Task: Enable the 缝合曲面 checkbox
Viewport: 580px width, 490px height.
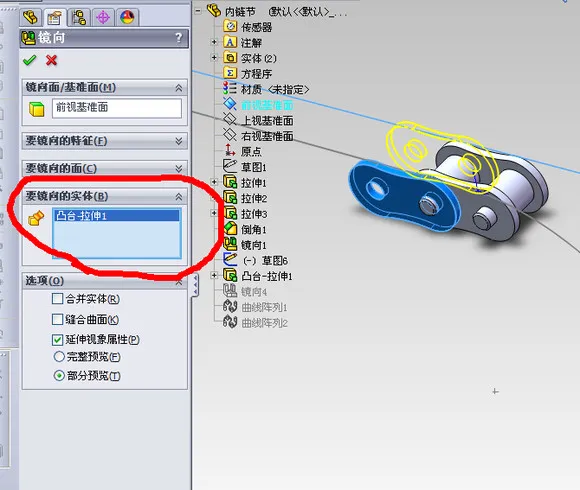Action: [57, 319]
